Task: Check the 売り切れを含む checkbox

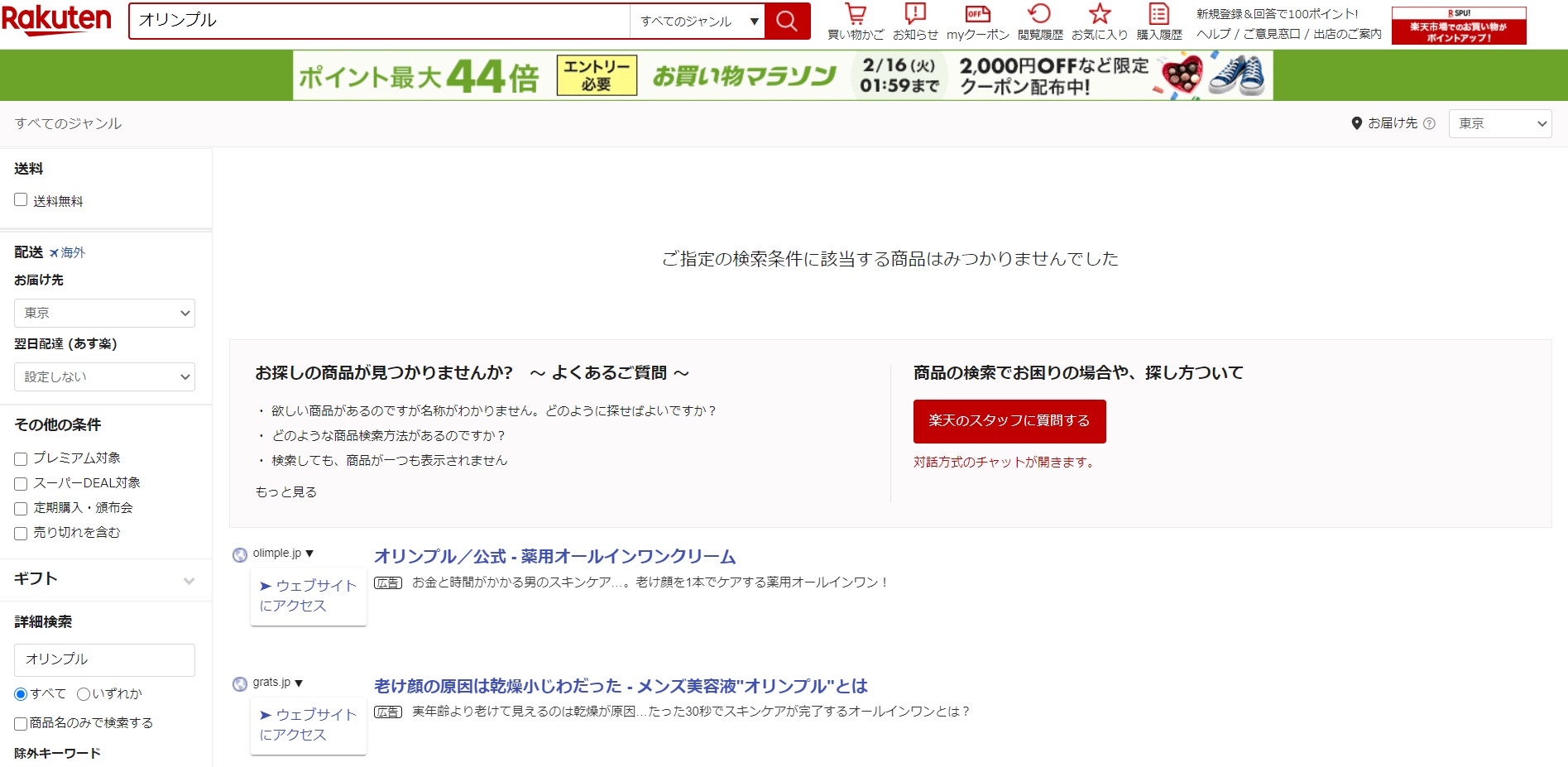Action: [x=21, y=534]
